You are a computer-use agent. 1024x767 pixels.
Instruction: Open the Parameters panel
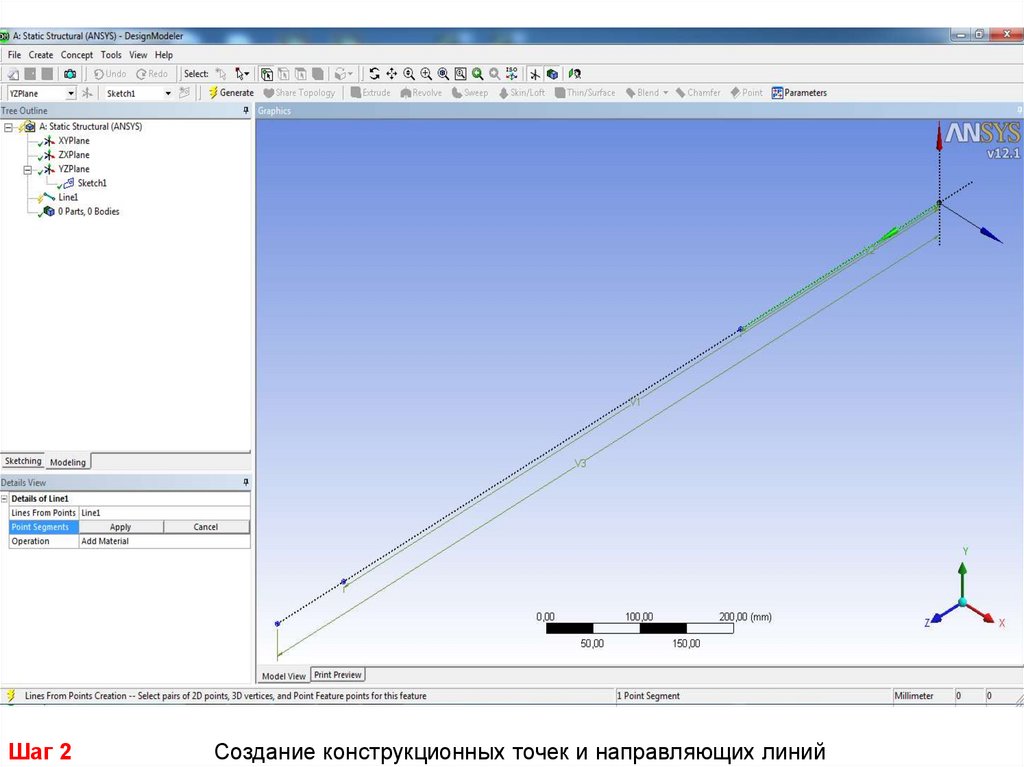799,93
